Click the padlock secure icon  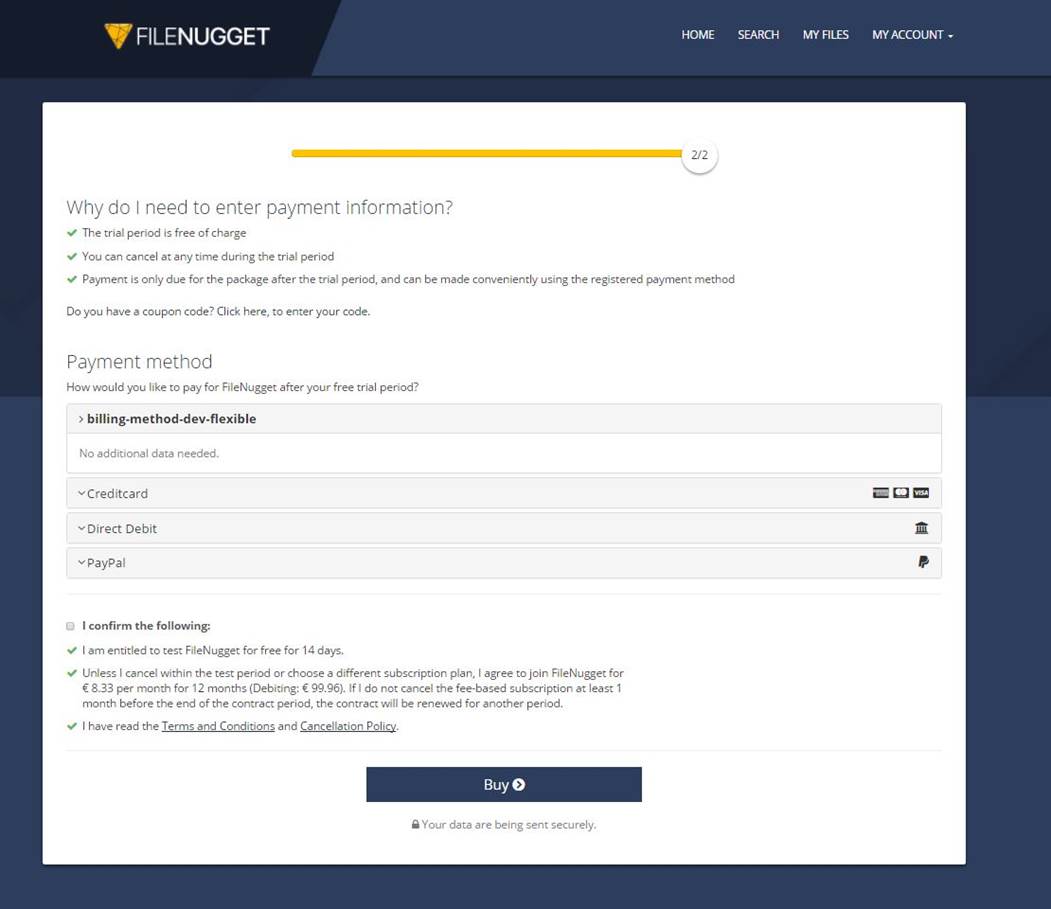416,825
